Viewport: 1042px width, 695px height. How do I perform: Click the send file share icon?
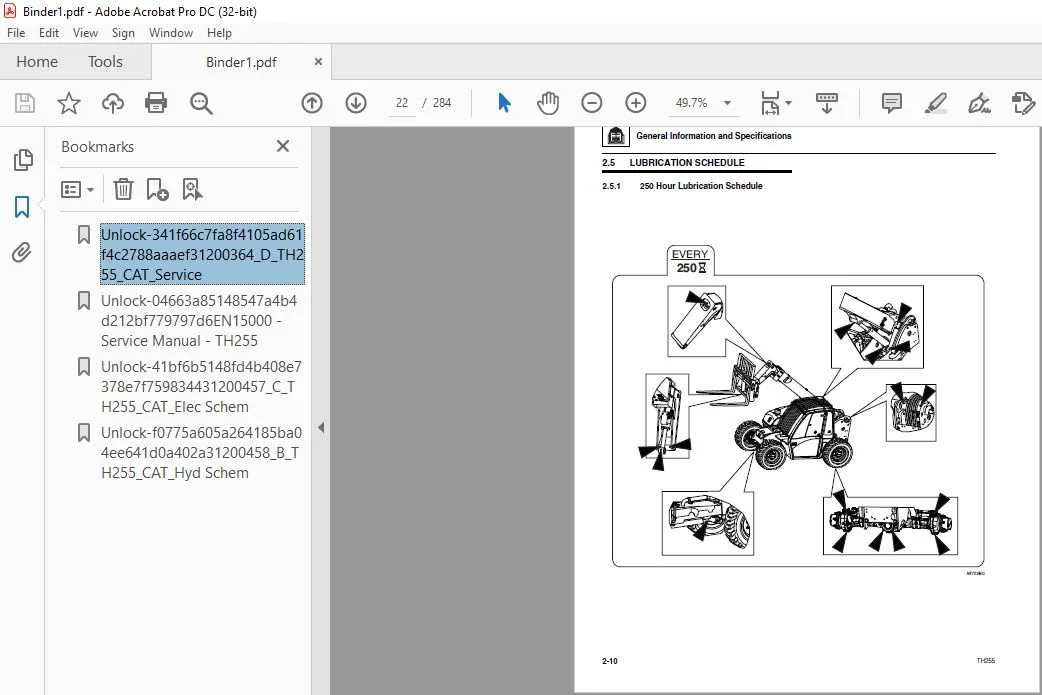[1023, 103]
